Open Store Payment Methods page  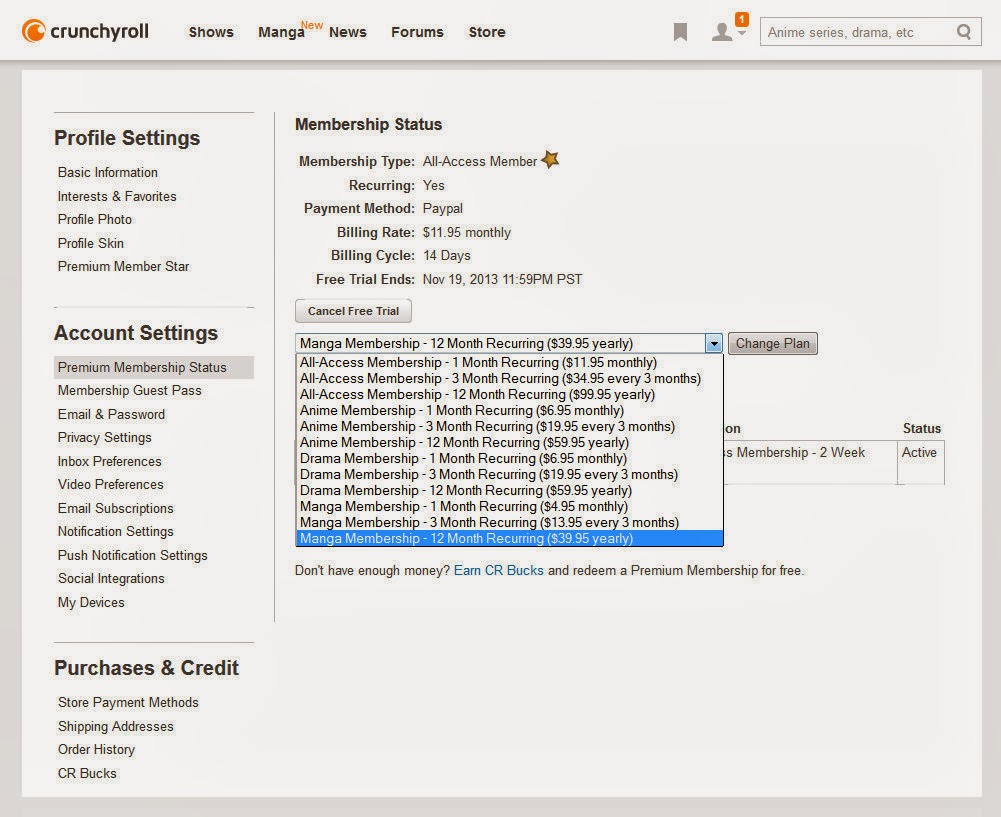click(x=128, y=702)
